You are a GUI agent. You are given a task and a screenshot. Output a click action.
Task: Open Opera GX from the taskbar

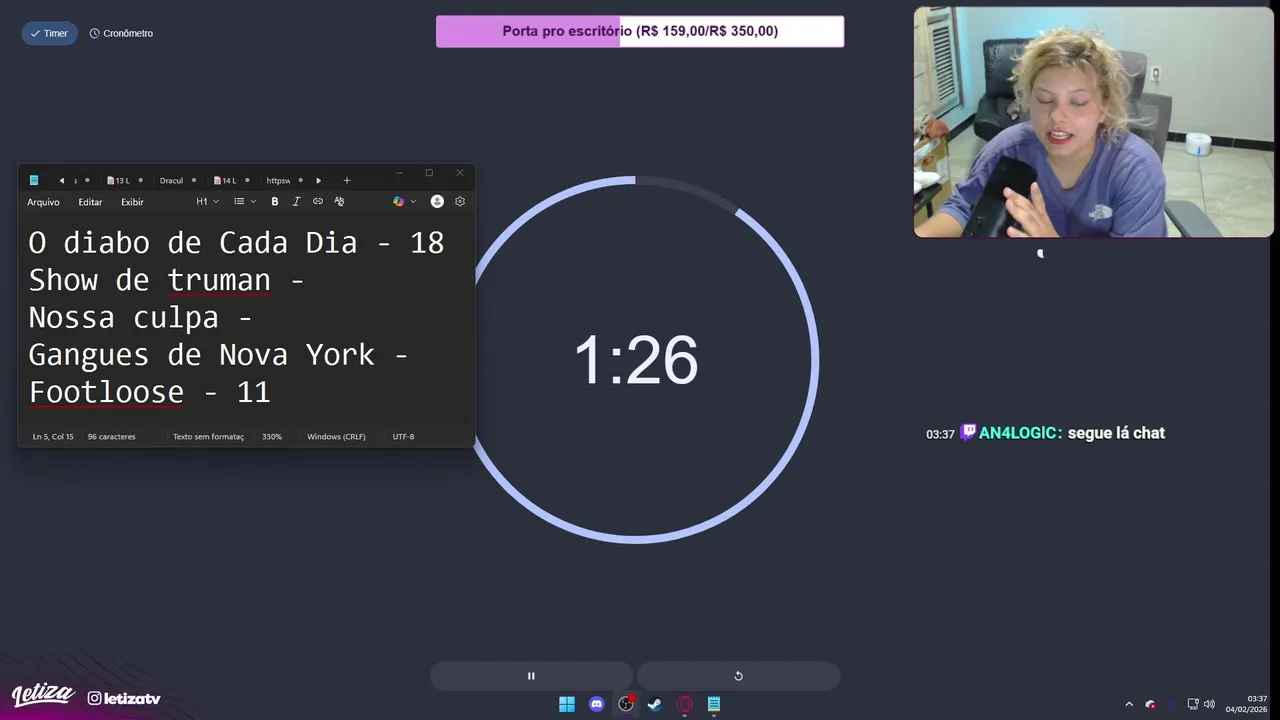click(x=685, y=704)
